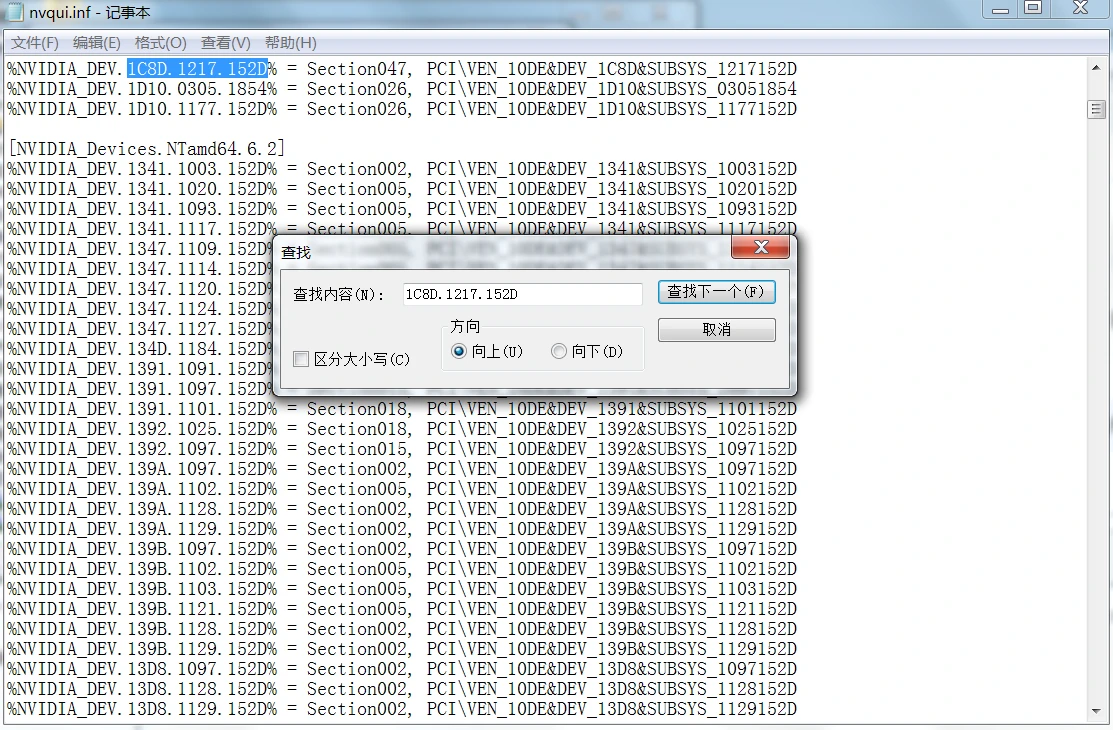Viewport: 1113px width, 730px height.
Task: Click the scrollbar up arrow
Action: point(1096,68)
